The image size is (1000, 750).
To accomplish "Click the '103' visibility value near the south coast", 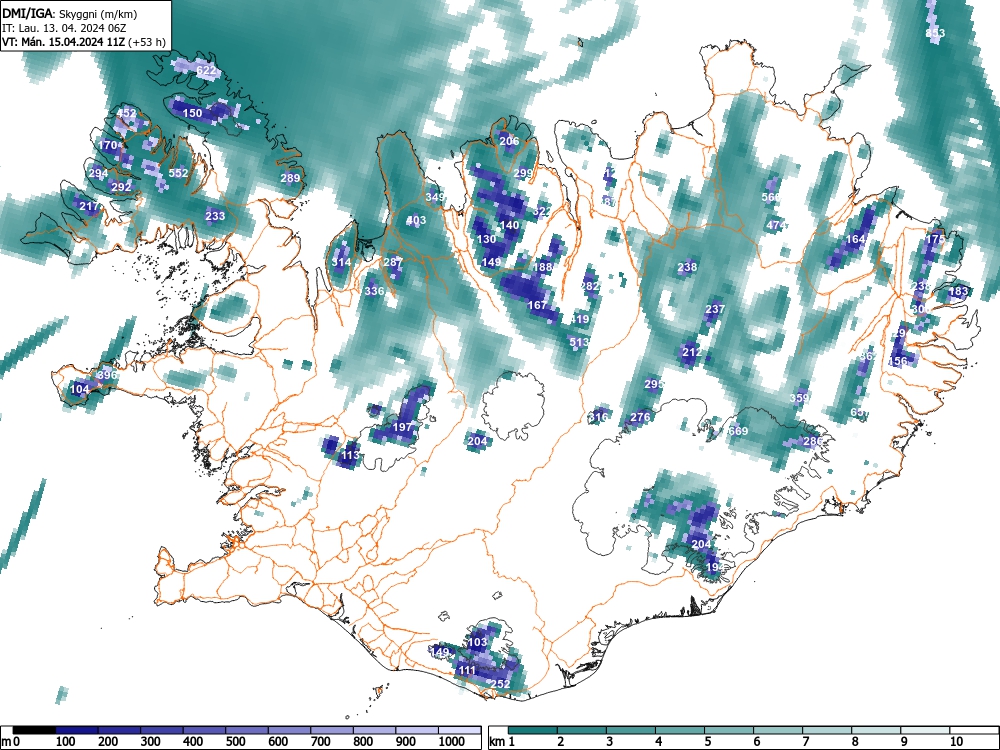I will tap(478, 642).
